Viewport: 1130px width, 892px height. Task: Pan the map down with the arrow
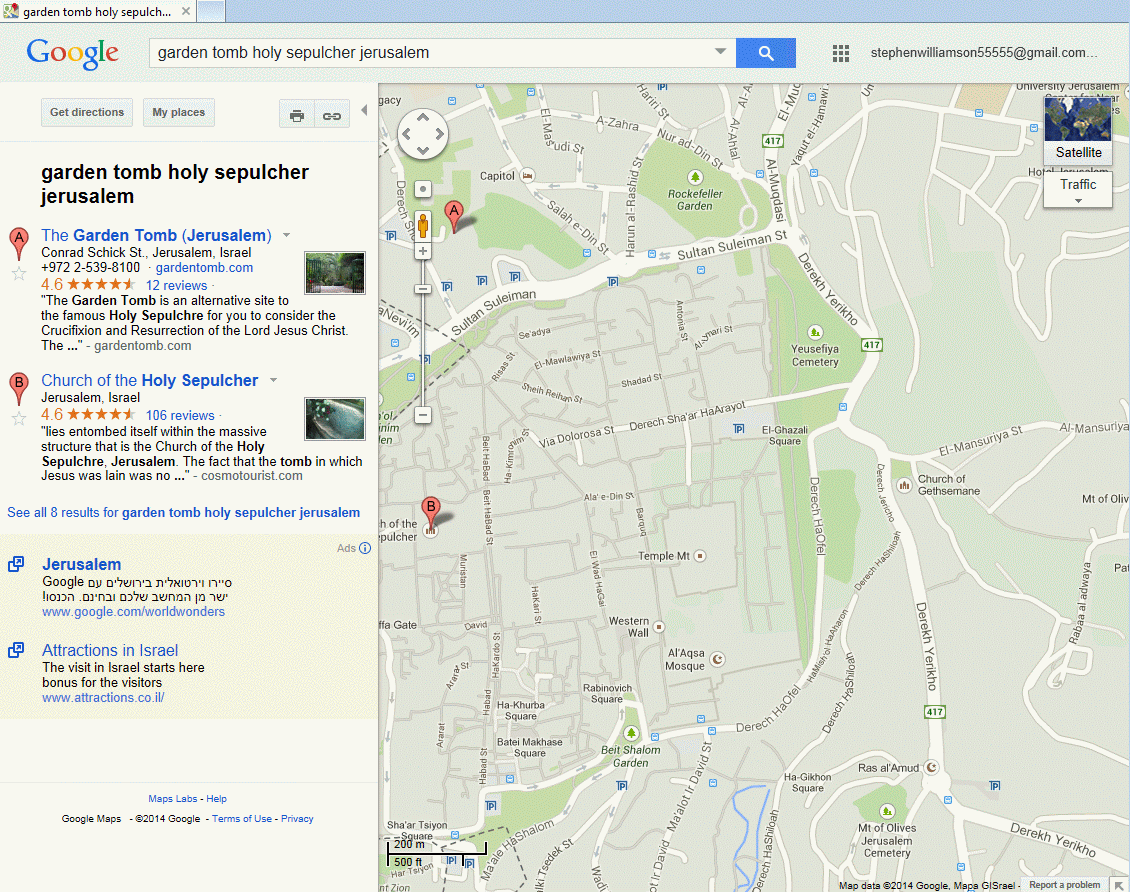423,150
